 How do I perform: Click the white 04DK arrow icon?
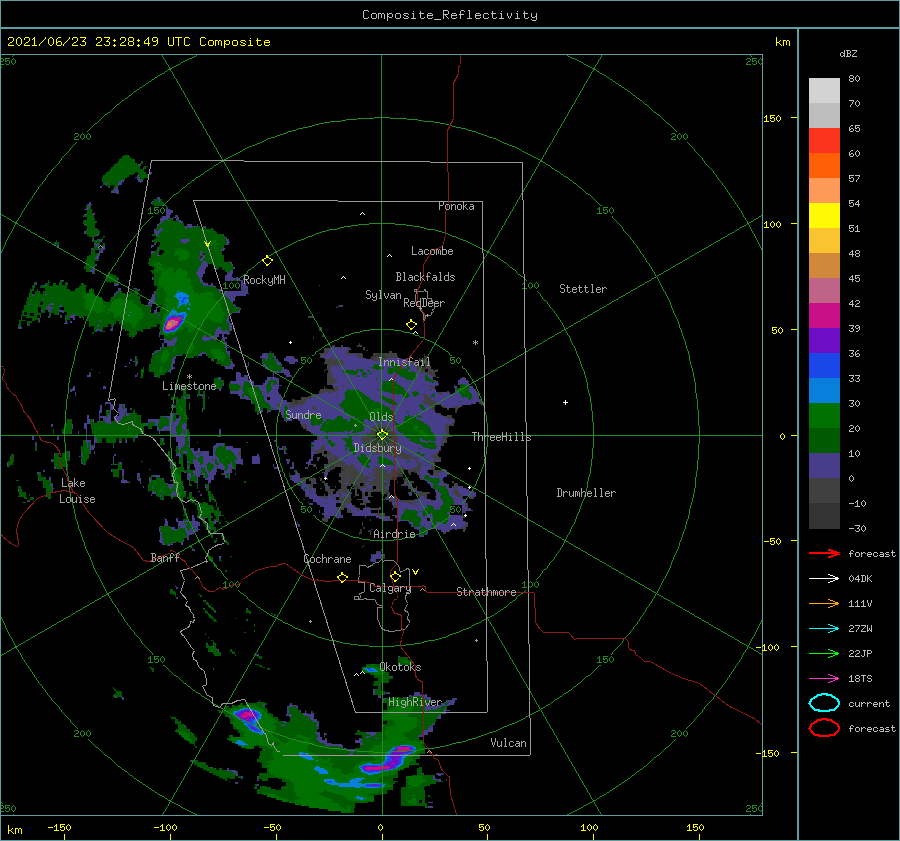click(824, 578)
